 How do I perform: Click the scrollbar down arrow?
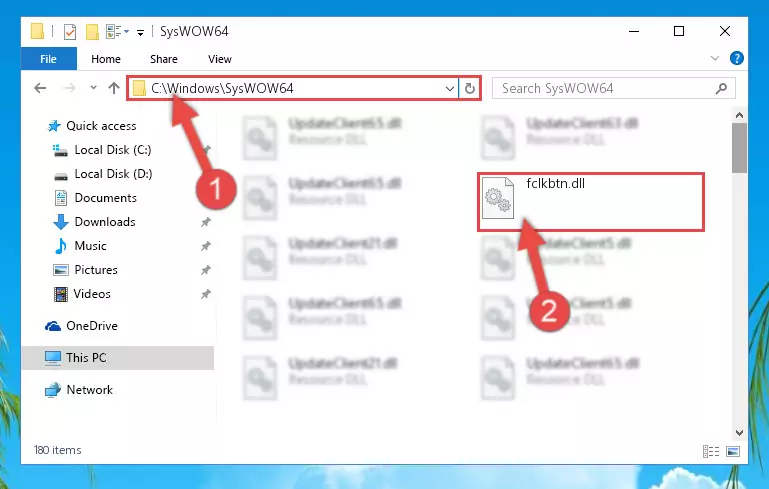pos(739,433)
